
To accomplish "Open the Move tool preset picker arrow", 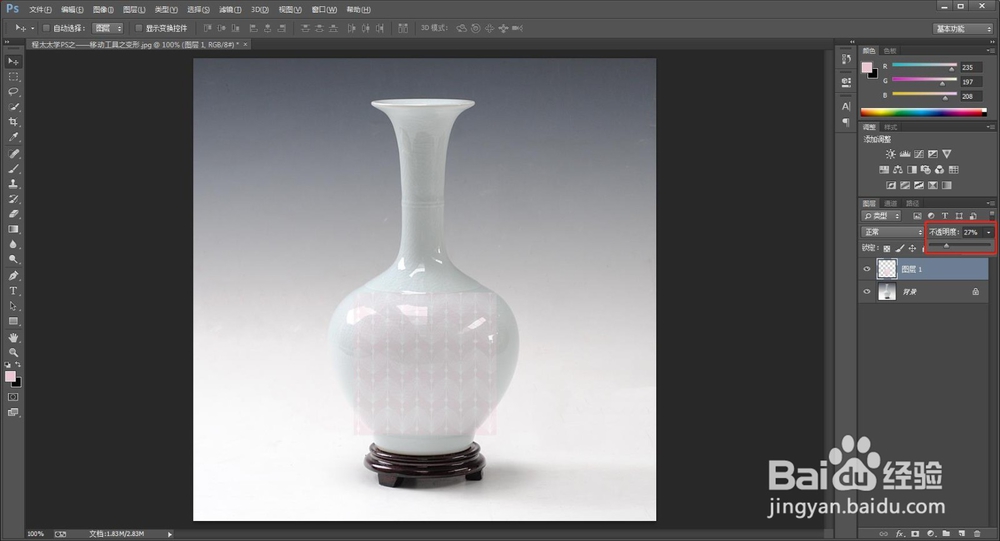I will coord(33,28).
